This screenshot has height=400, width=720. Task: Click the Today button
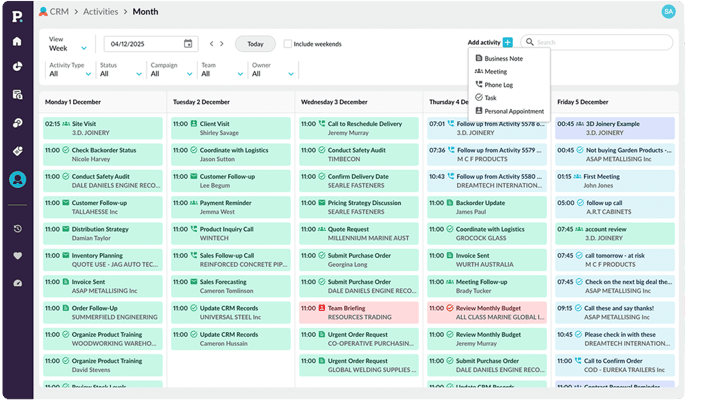pyautogui.click(x=255, y=44)
